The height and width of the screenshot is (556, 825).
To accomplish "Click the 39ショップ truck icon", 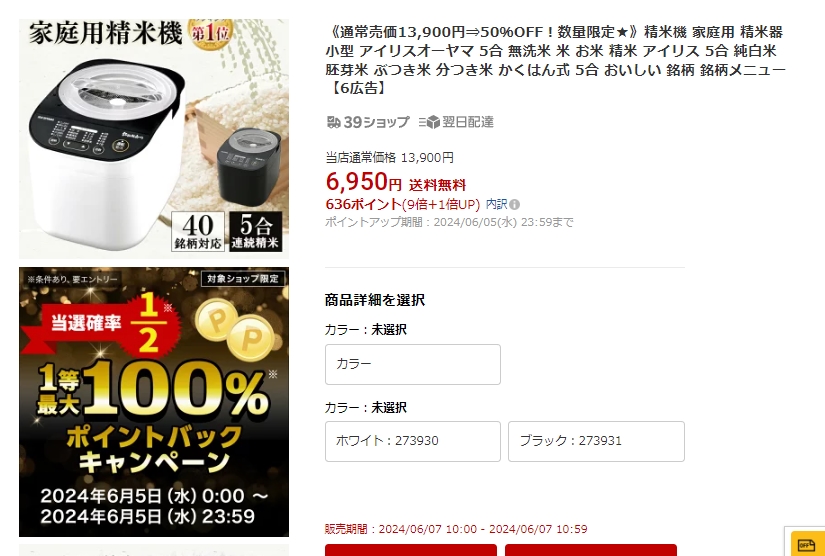I will pos(334,122).
